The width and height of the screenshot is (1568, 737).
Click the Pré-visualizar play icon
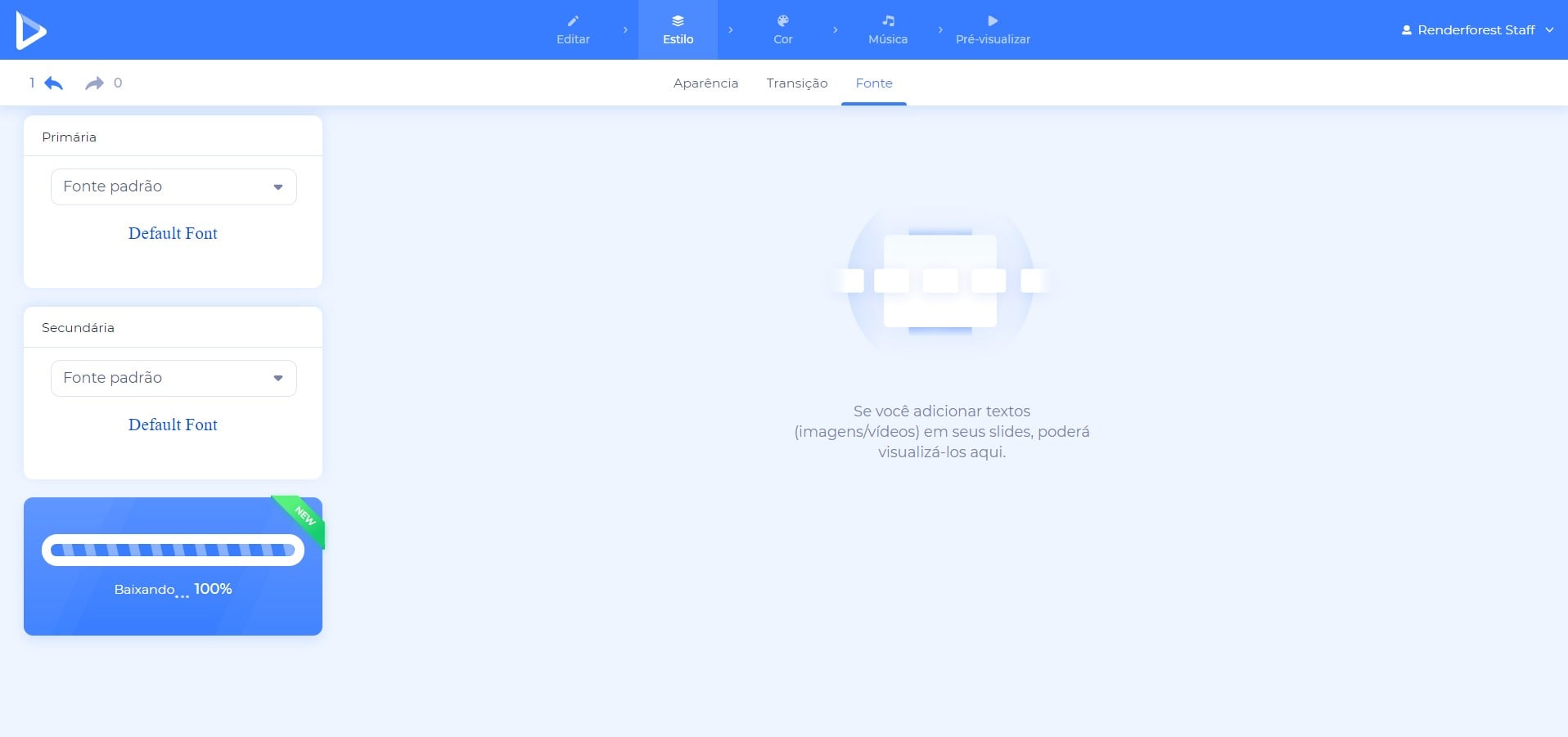(993, 20)
